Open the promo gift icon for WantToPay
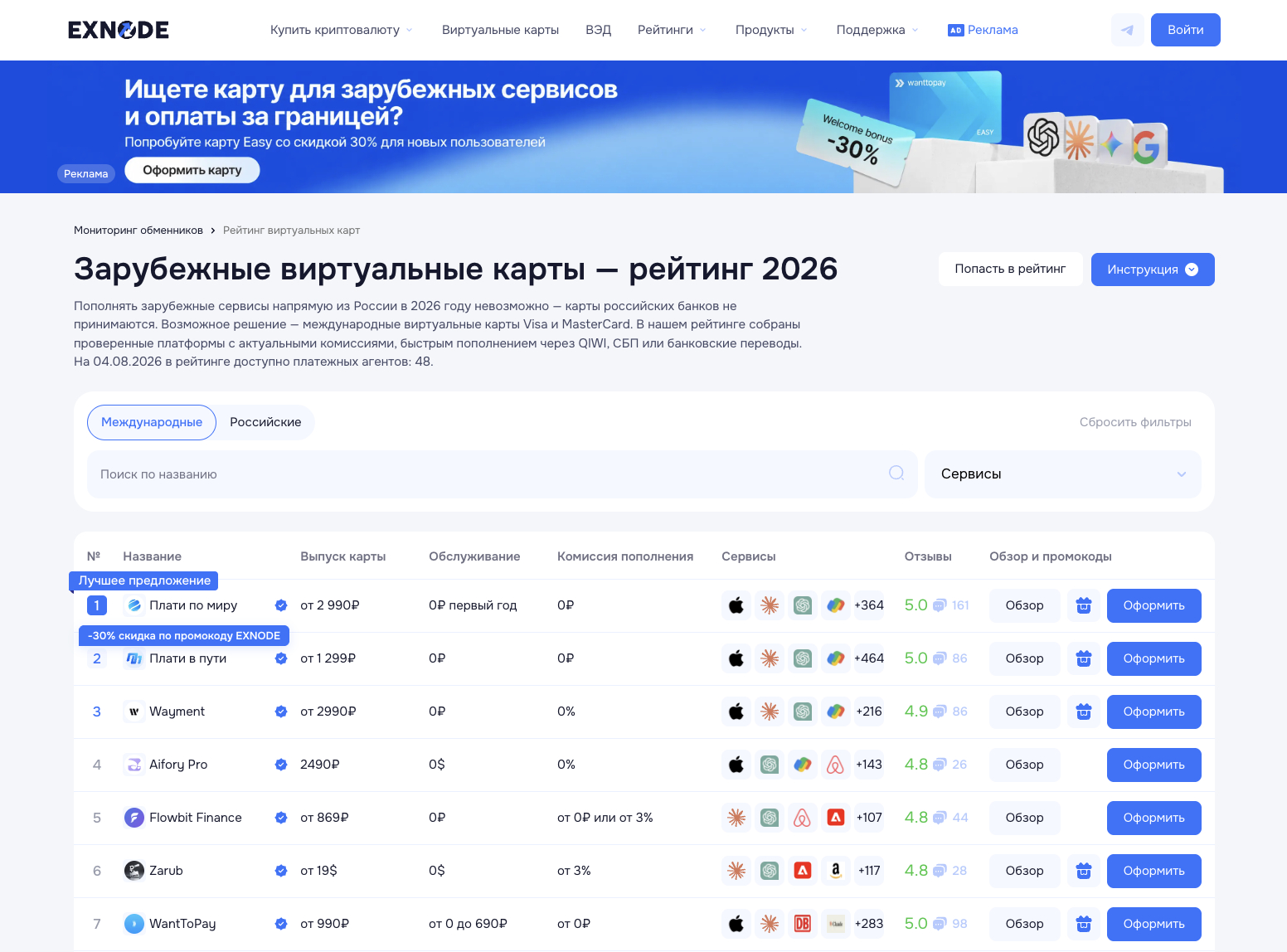The width and height of the screenshot is (1287, 952). (x=1084, y=924)
